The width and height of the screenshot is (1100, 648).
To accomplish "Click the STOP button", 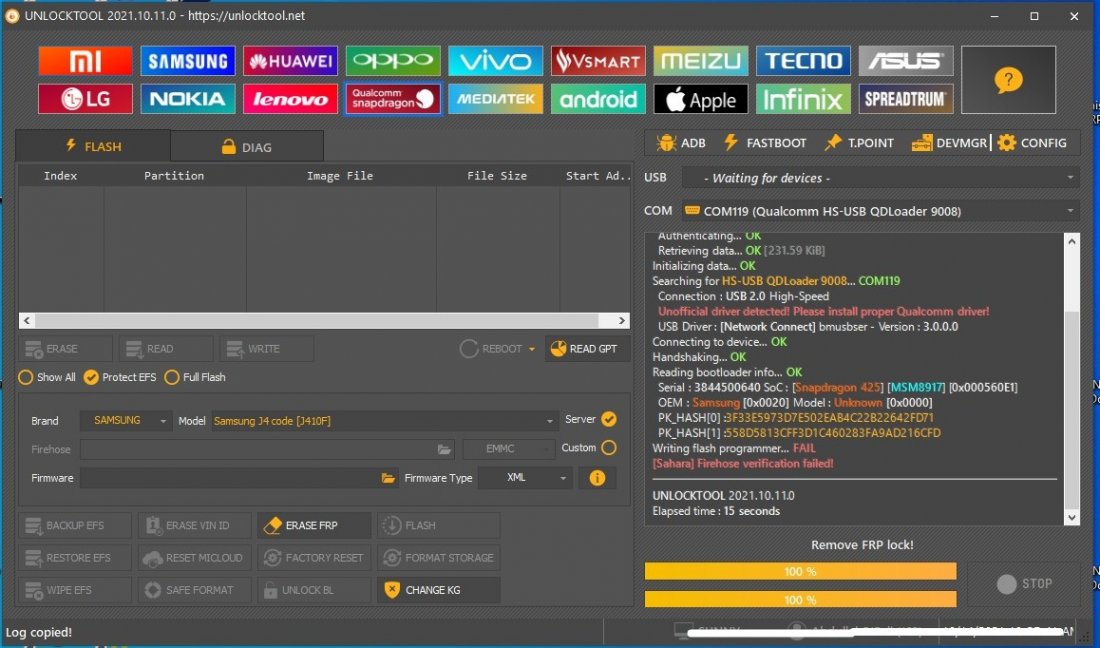I will pos(1024,583).
